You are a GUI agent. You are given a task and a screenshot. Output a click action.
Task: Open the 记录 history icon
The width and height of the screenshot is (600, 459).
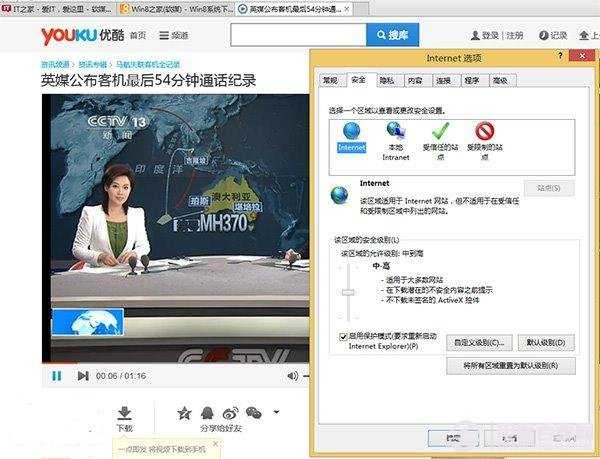pyautogui.click(x=553, y=36)
